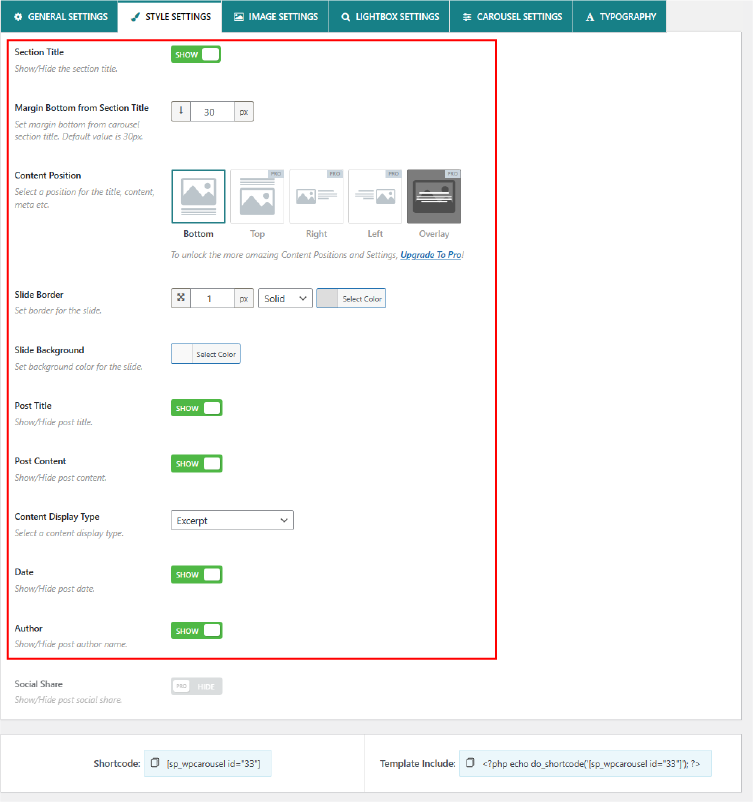Select the Right content position
753x802 pixels.
(316, 196)
